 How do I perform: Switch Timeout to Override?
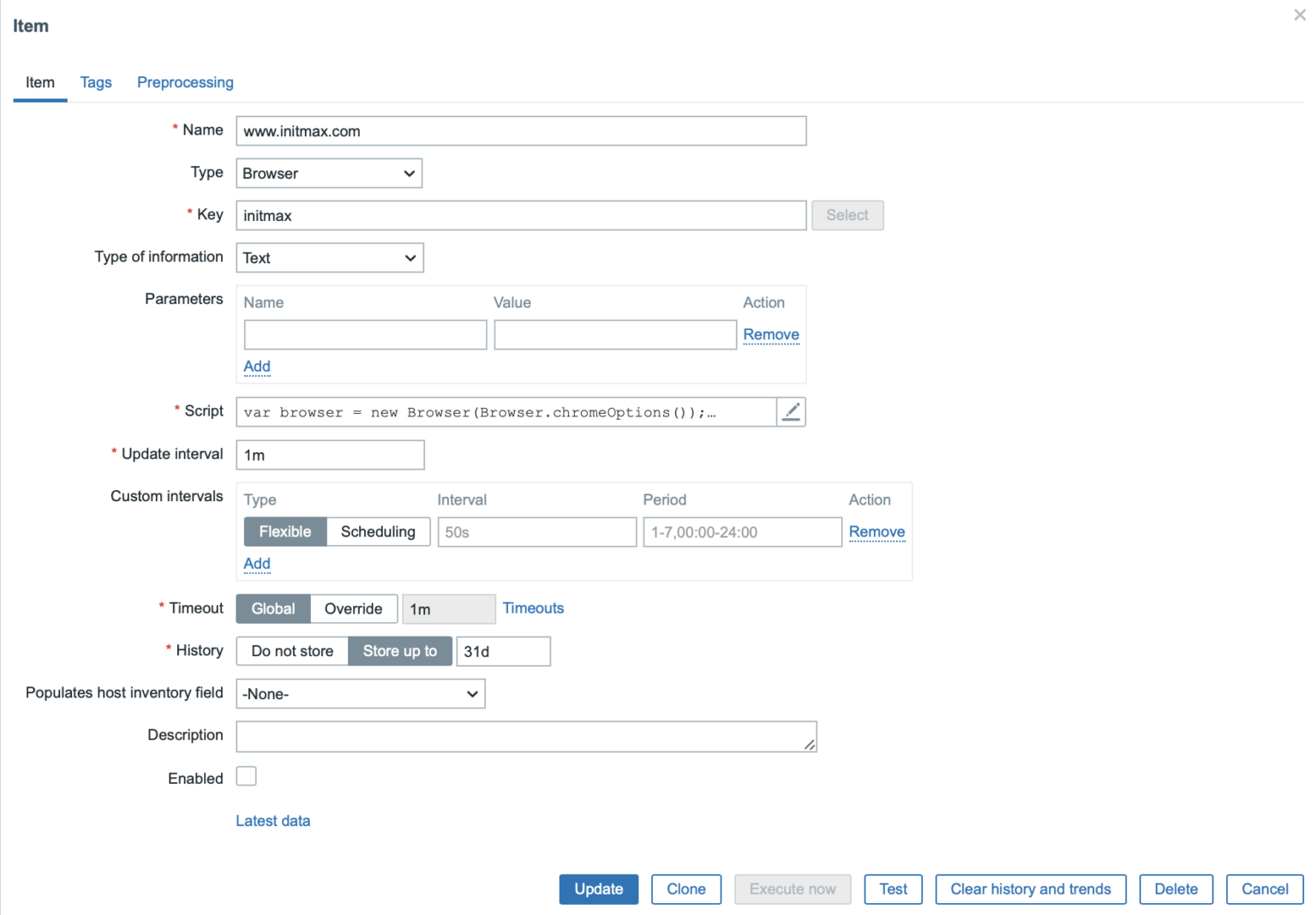[353, 609]
